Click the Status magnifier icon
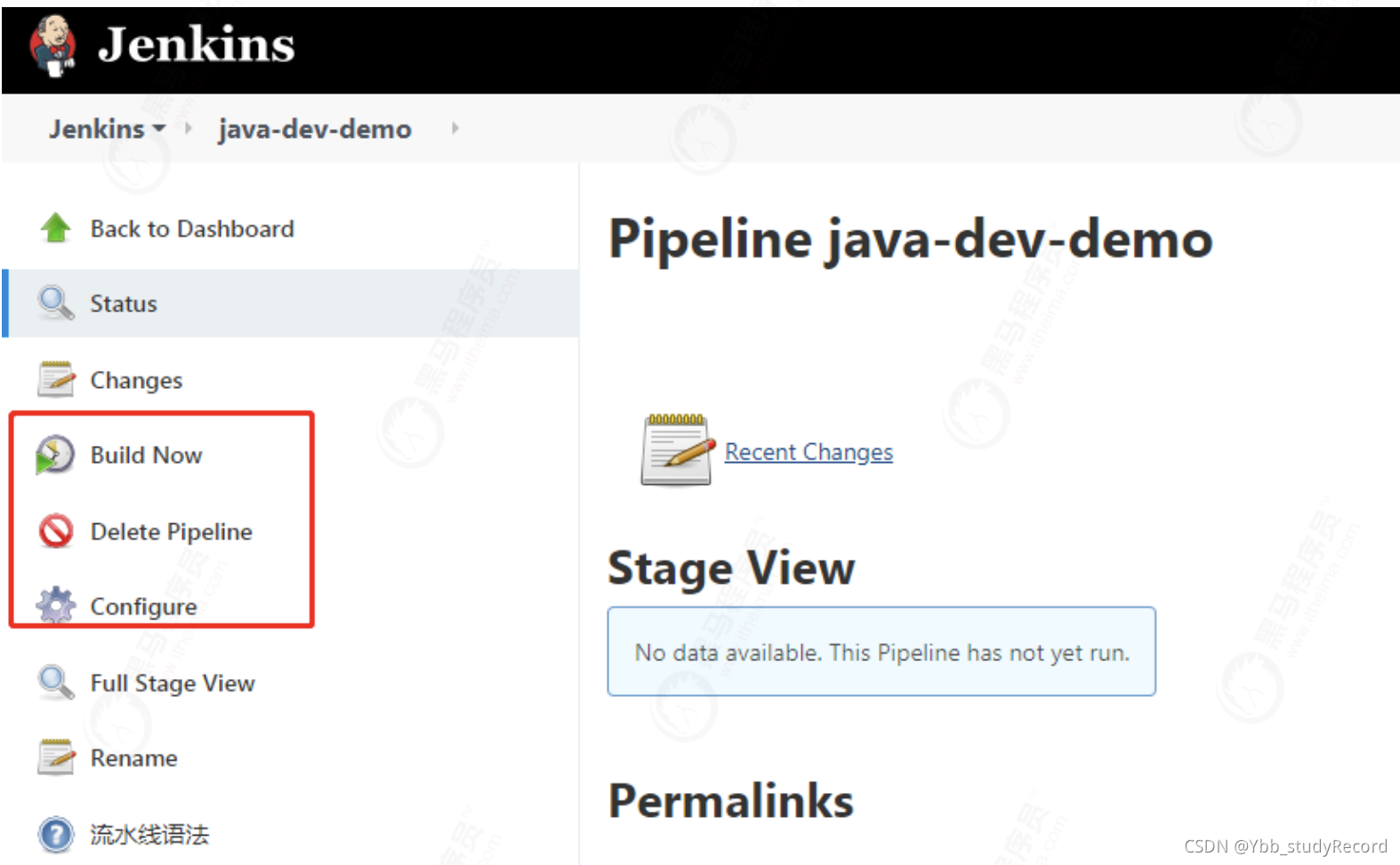Screen dimensions: 1400x865 pos(56,303)
